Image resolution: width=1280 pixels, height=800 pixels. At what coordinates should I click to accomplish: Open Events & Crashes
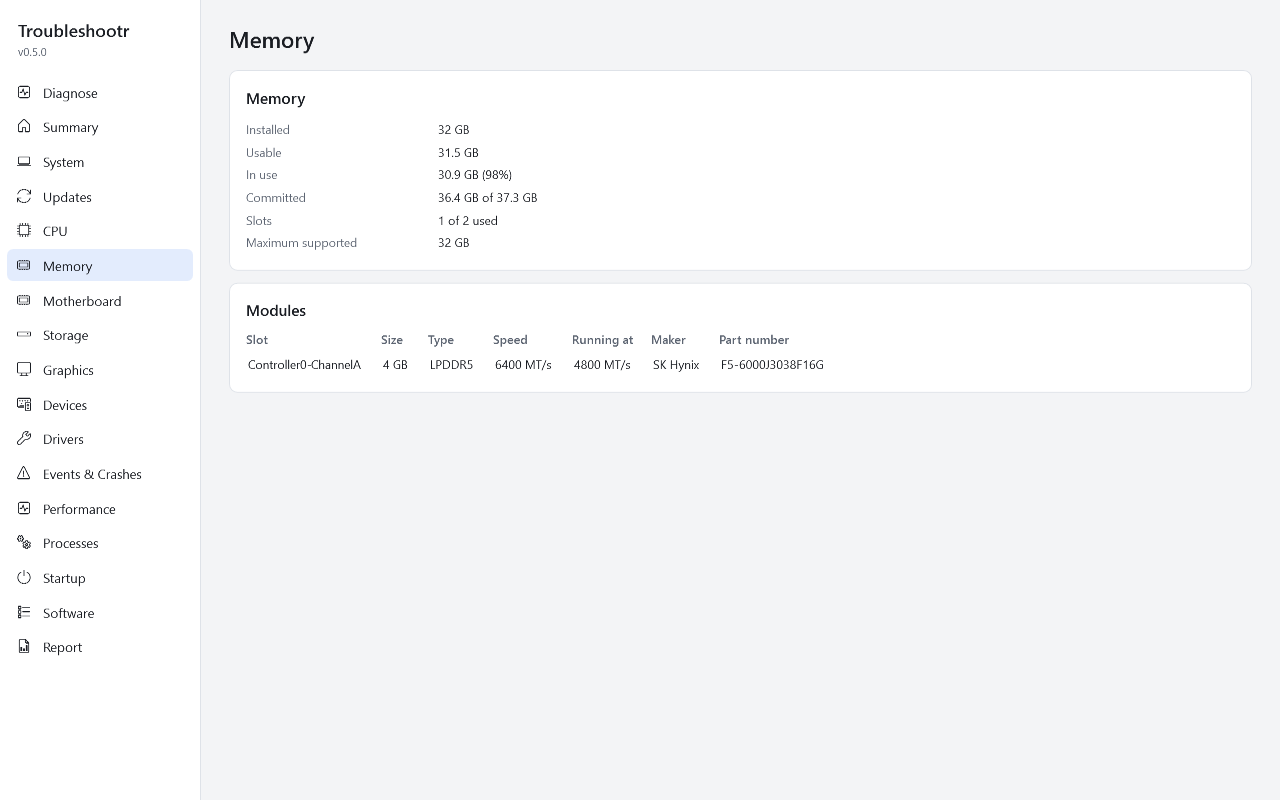tap(100, 474)
